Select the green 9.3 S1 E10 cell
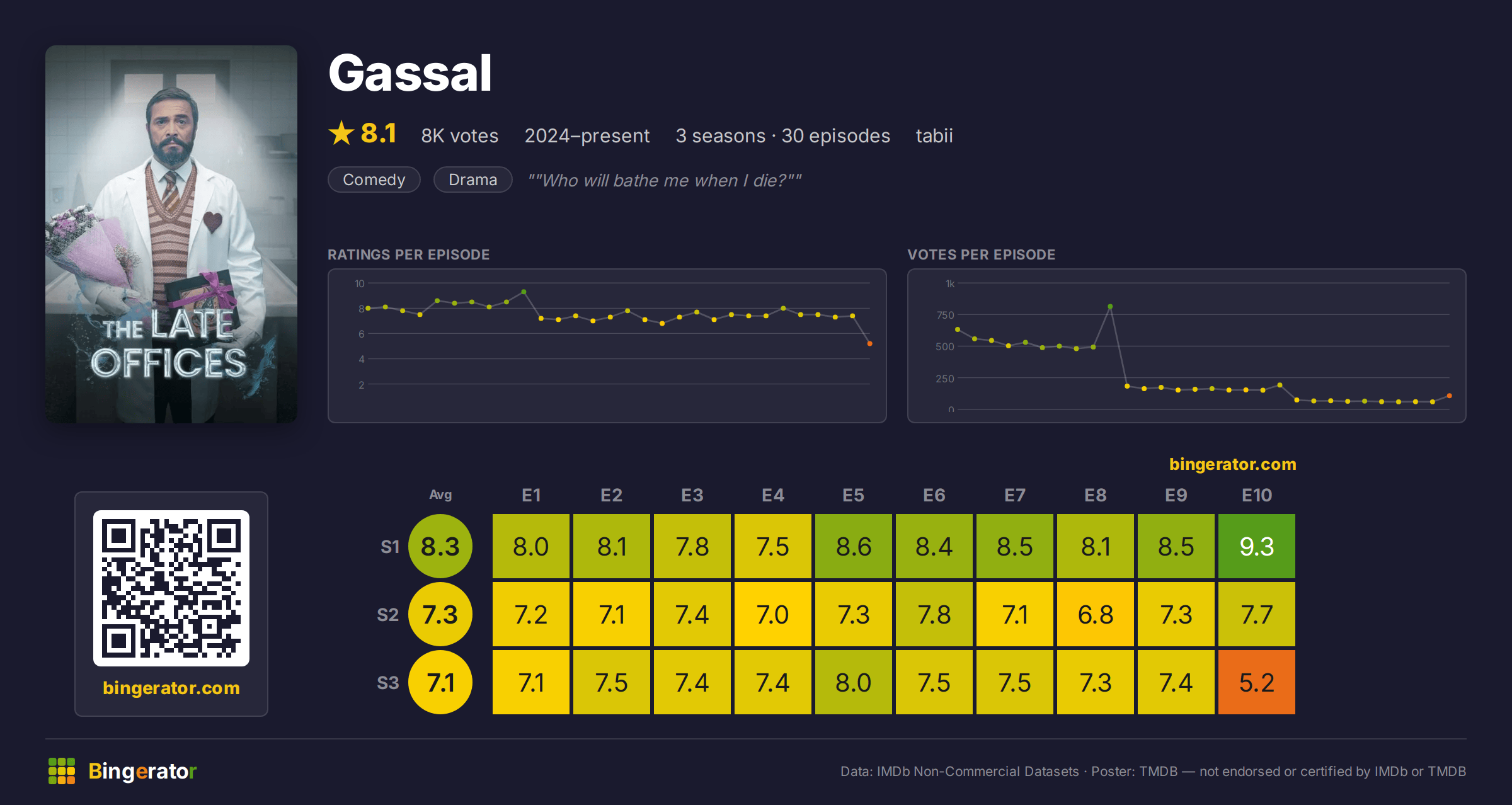The image size is (1512, 805). 1257,546
